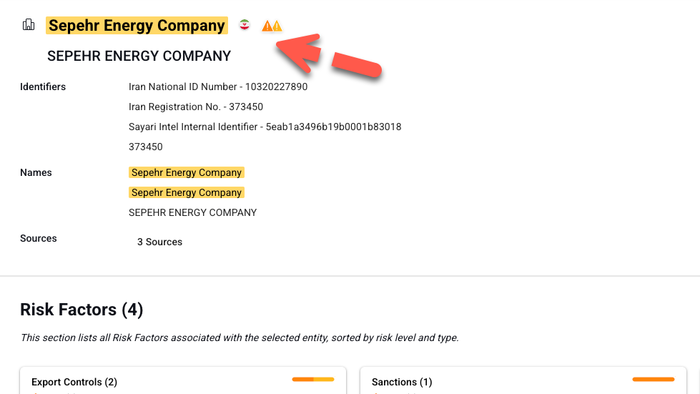The height and width of the screenshot is (394, 700).
Task: Click the Sanctions orange risk level bar
Action: point(653,379)
